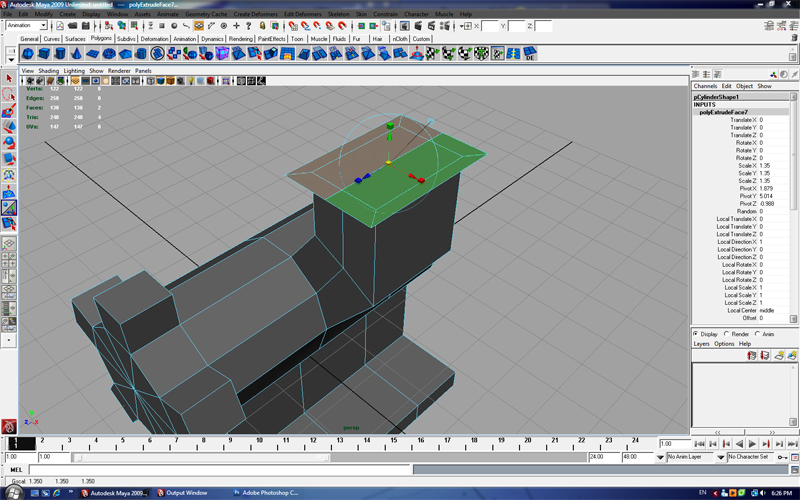Open the Layers menu in layer editor
The image size is (800, 500).
(x=703, y=344)
